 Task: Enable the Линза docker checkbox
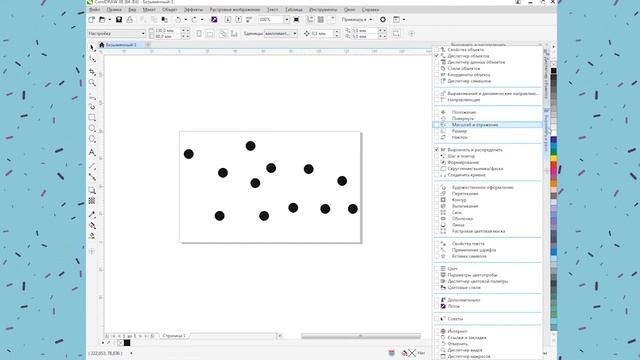point(437,225)
